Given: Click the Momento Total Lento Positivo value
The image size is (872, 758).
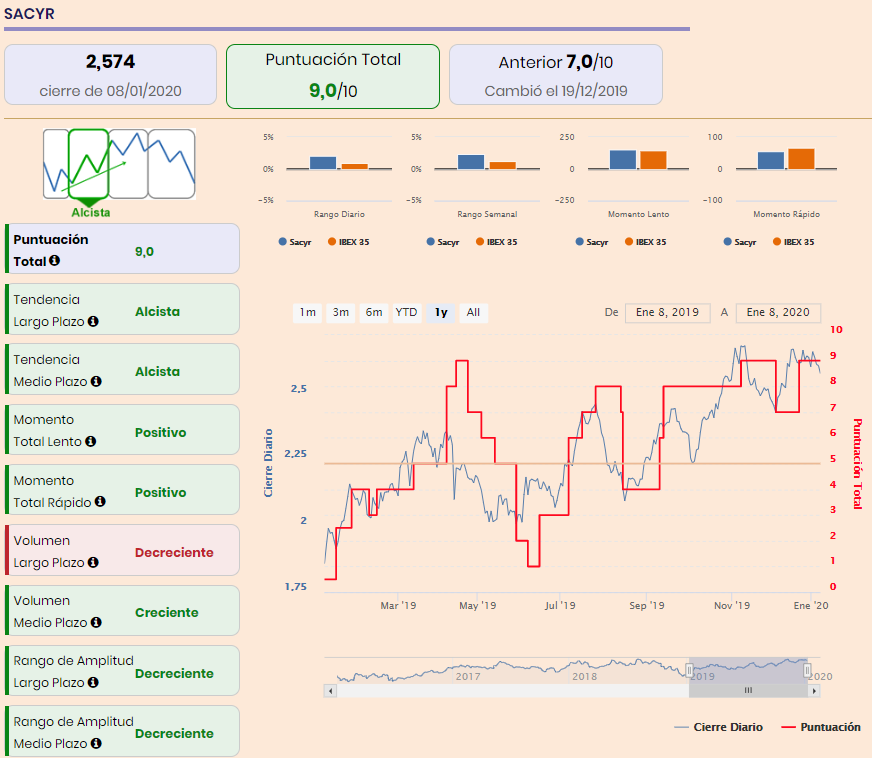Looking at the screenshot, I should pyautogui.click(x=160, y=432).
